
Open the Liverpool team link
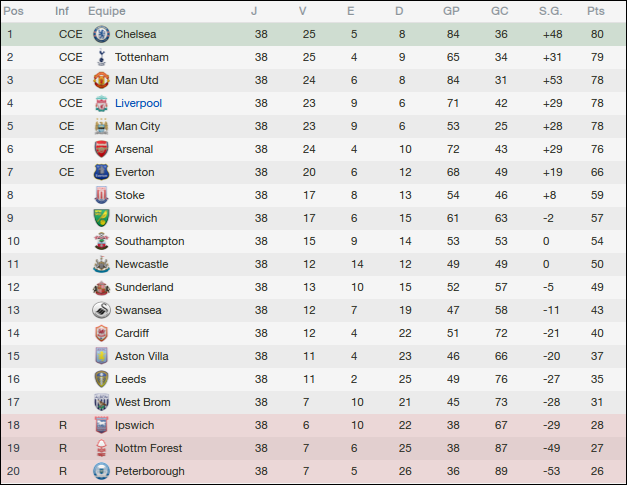point(138,103)
